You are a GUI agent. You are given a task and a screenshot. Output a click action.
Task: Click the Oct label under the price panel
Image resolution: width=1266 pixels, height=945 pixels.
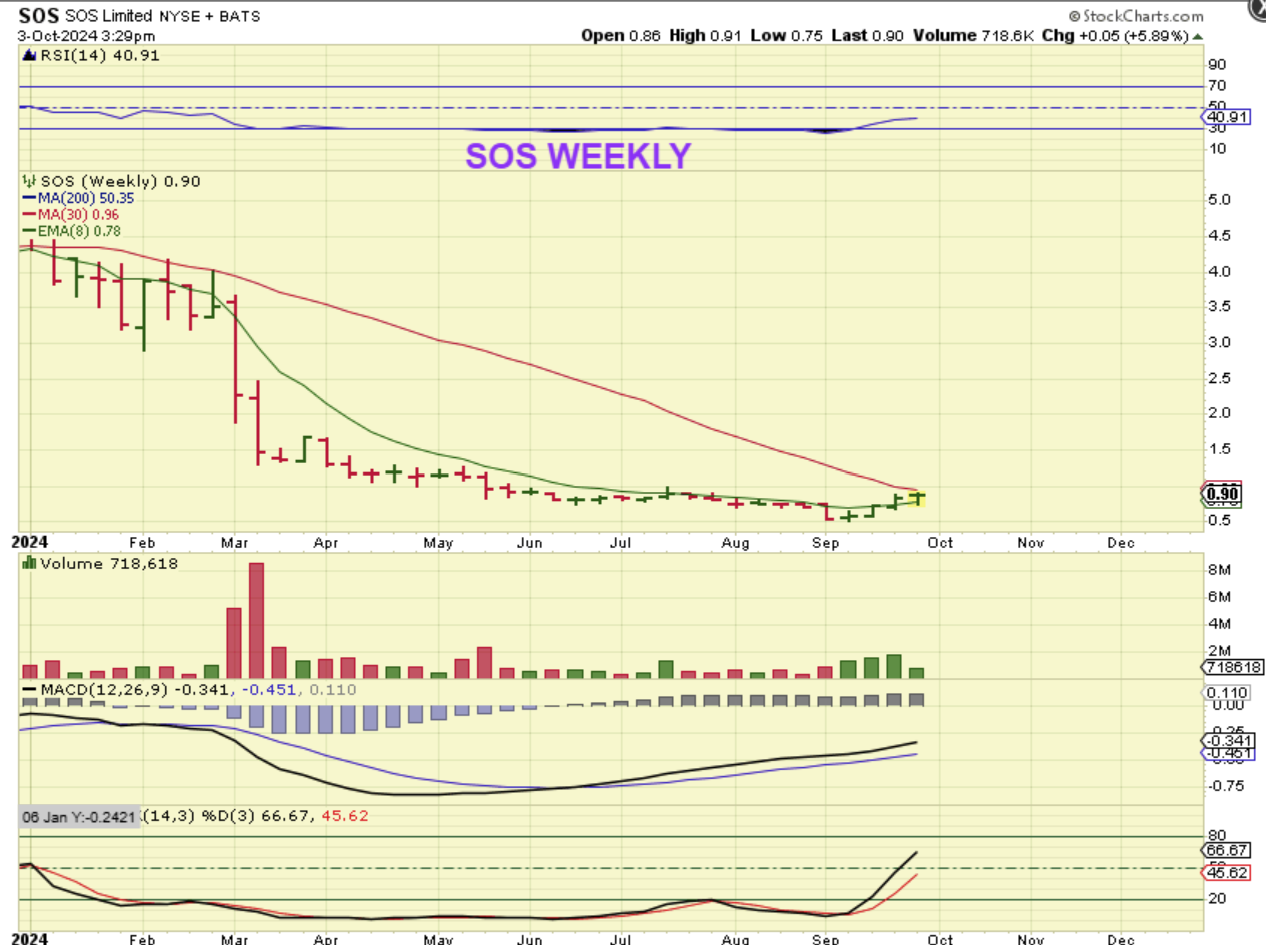pos(940,543)
